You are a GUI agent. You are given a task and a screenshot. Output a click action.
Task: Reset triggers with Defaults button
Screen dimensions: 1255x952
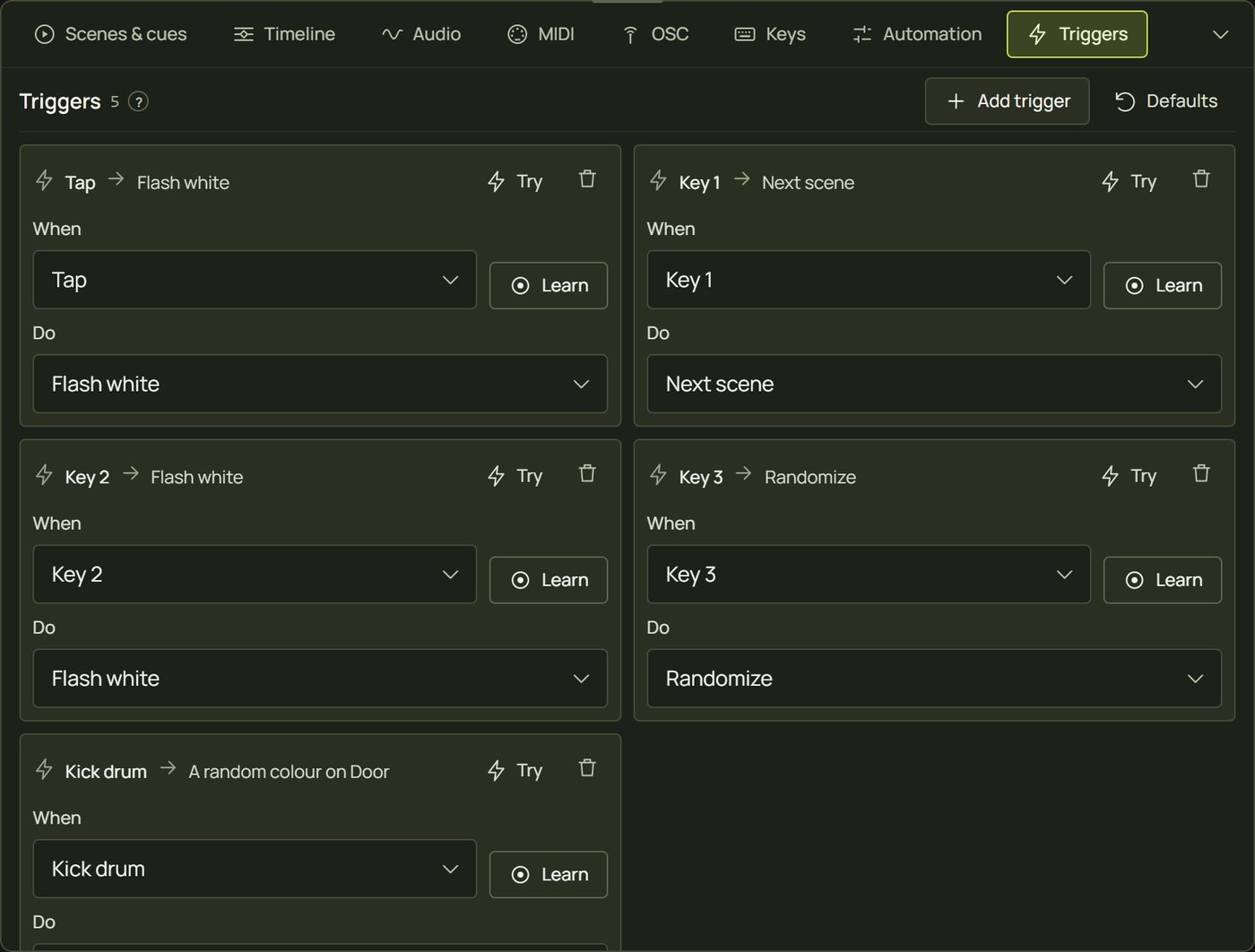tap(1165, 101)
